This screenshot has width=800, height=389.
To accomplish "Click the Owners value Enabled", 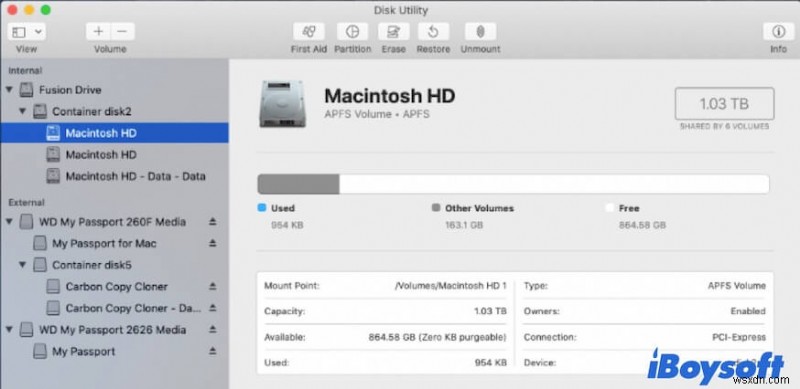I will point(748,311).
